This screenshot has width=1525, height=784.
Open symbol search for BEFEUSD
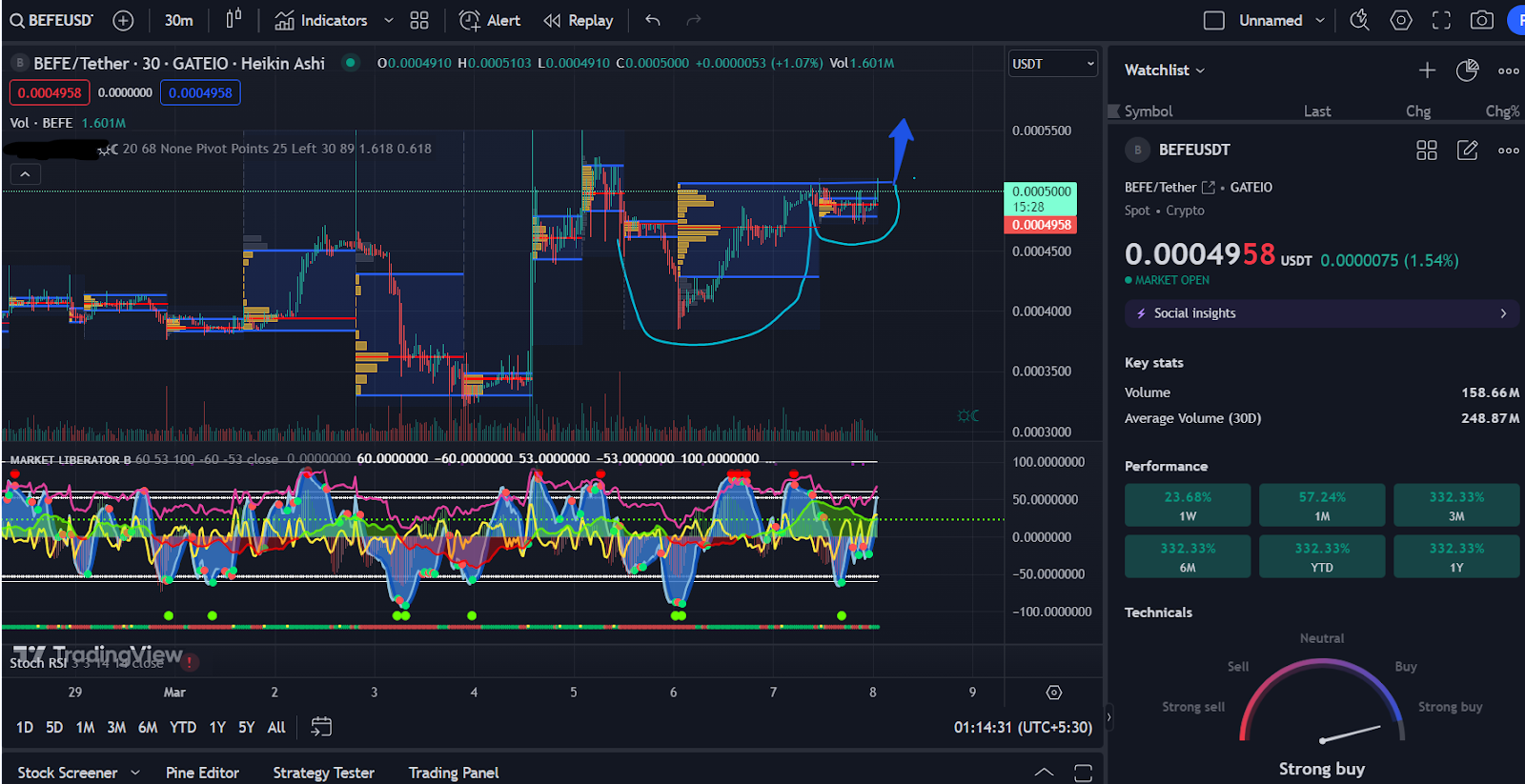pyautogui.click(x=51, y=20)
